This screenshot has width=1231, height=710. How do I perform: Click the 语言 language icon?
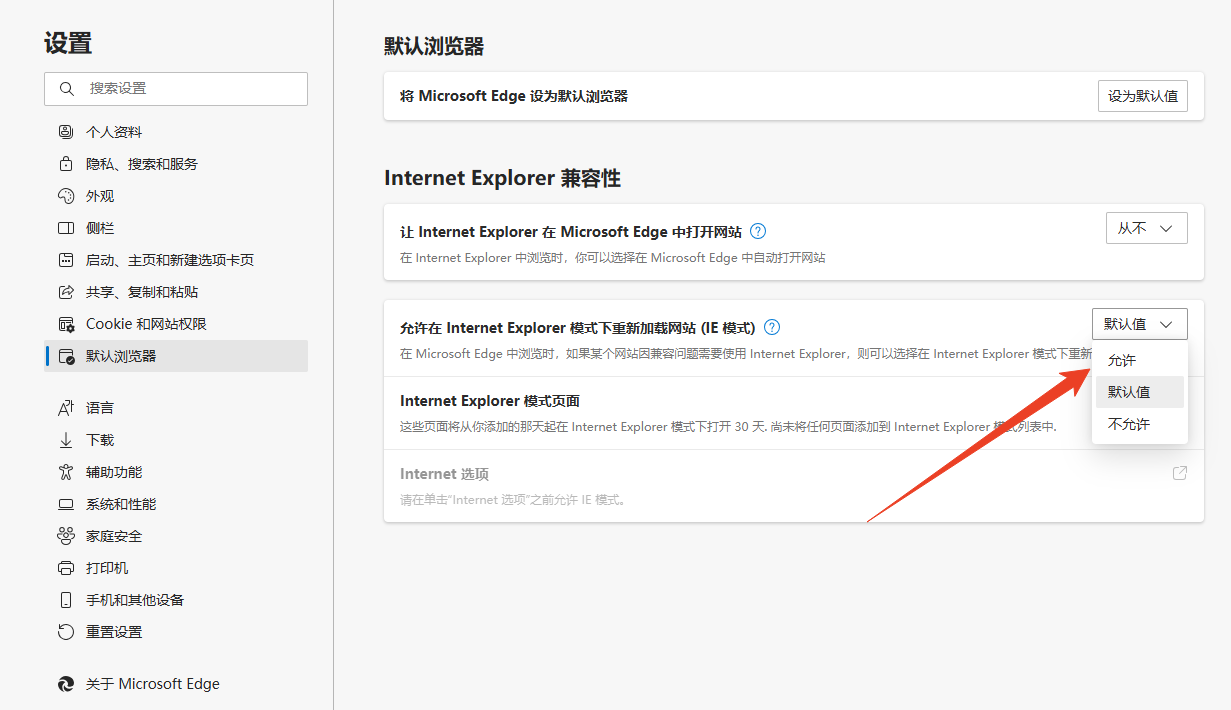click(x=66, y=408)
